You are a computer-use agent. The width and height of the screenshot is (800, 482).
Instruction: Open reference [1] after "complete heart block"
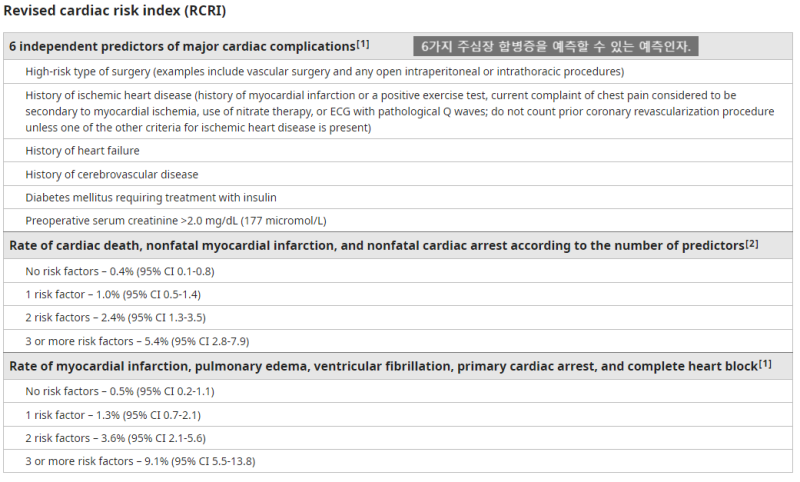(765, 365)
